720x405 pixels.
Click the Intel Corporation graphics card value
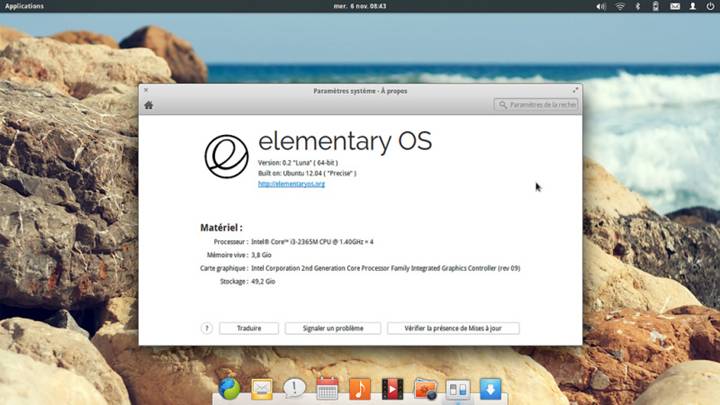pyautogui.click(x=386, y=268)
